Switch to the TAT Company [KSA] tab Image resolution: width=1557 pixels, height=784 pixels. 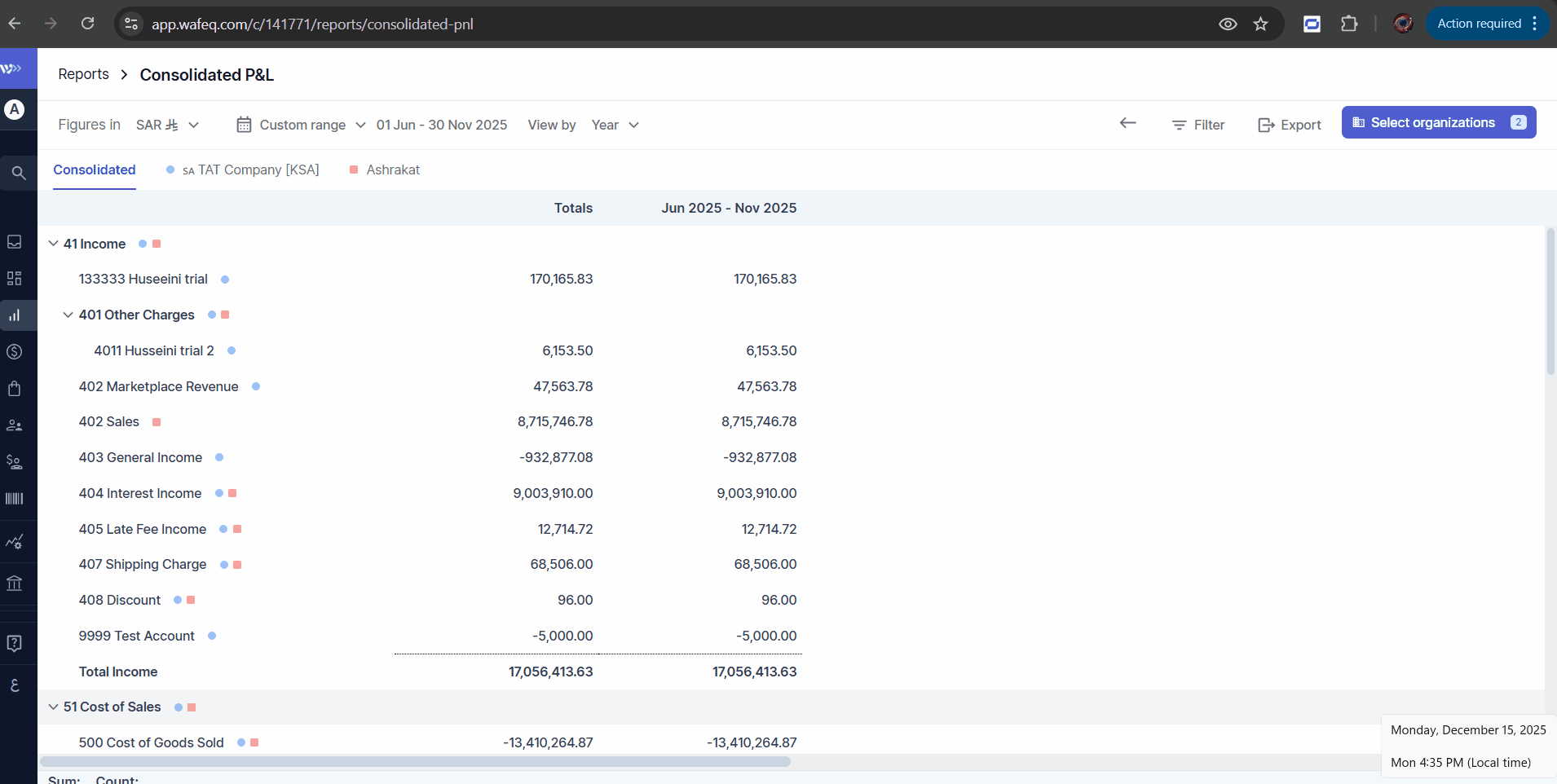pyautogui.click(x=249, y=170)
